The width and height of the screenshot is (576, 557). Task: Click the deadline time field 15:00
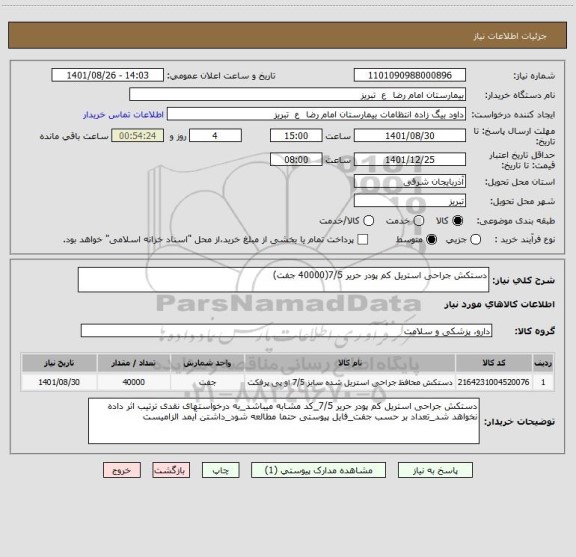[x=296, y=136]
